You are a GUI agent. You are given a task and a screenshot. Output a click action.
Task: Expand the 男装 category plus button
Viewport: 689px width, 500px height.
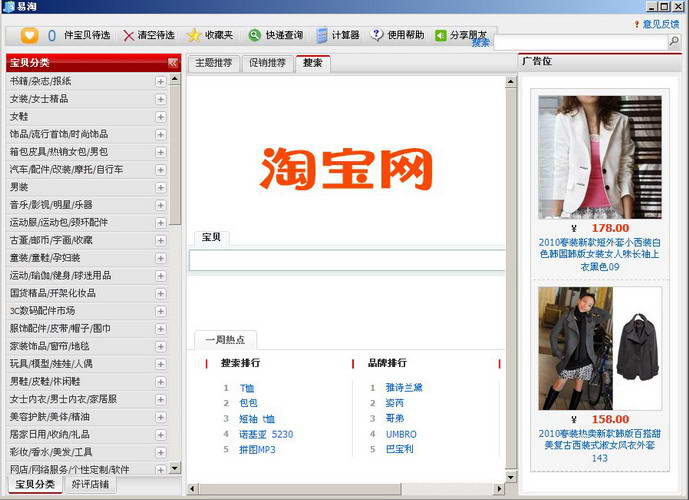pyautogui.click(x=160, y=188)
